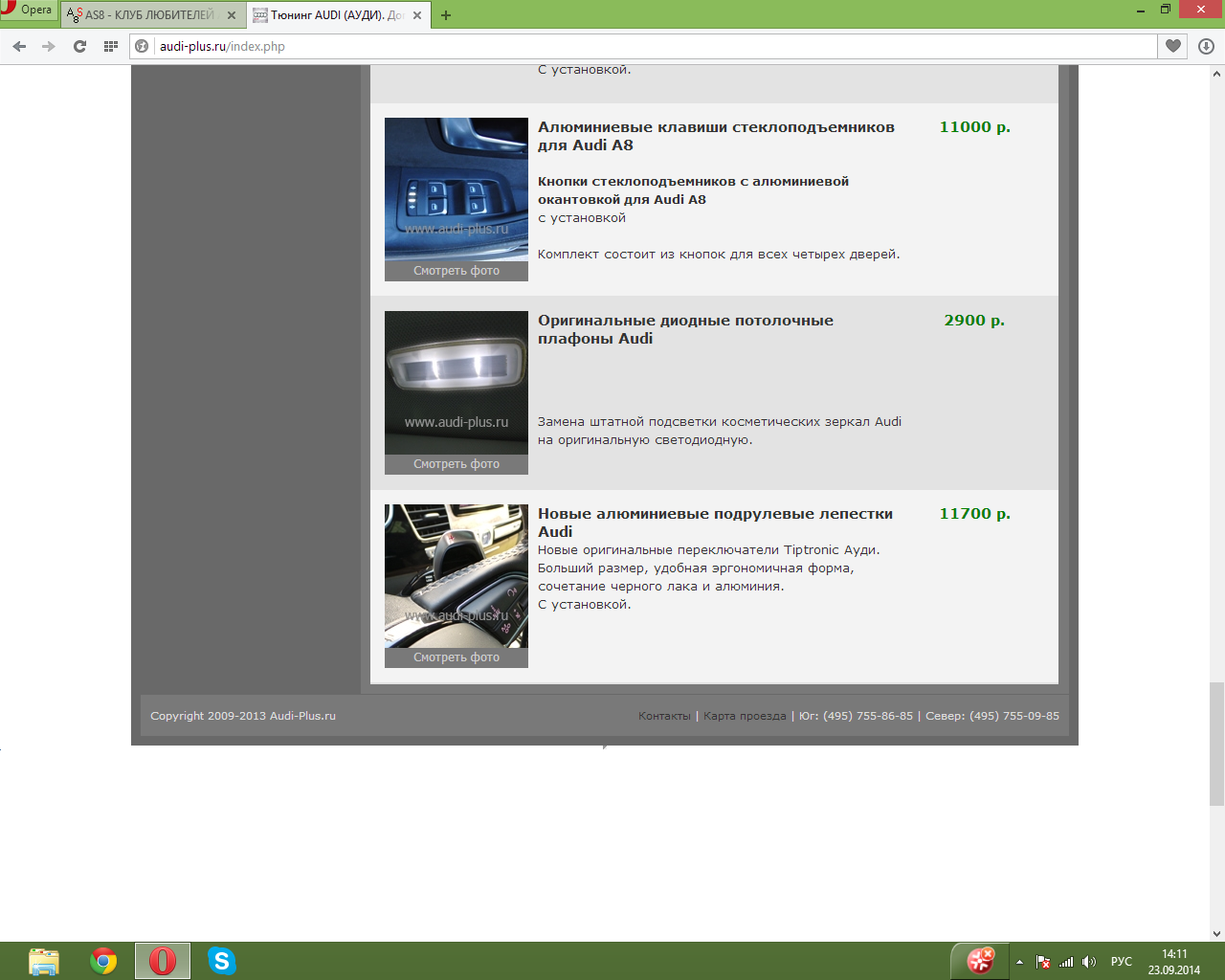Viewport: 1225px width, 980px height.
Task: Click the Контакты footer link
Action: [664, 716]
